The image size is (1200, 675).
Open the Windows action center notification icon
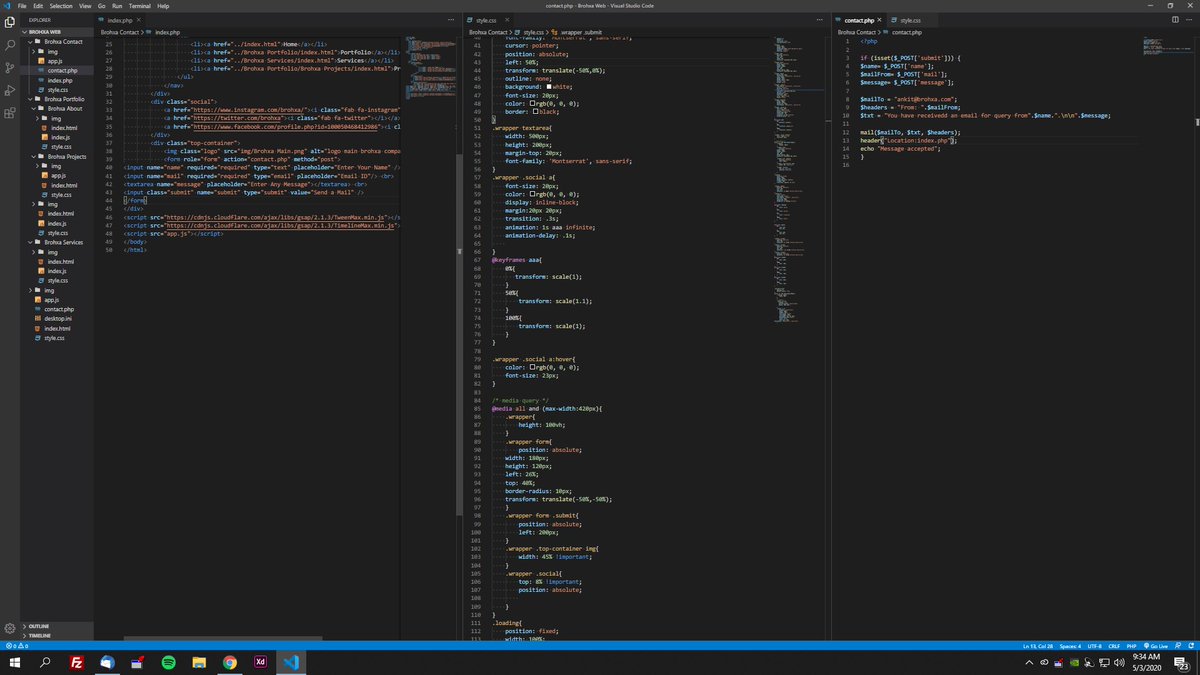[1180, 663]
